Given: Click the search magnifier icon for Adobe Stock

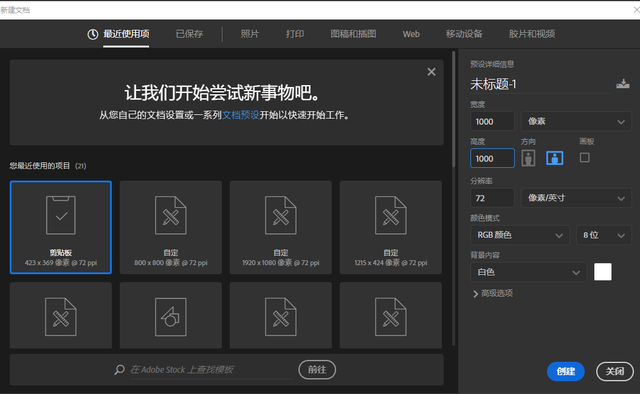Looking at the screenshot, I should [119, 370].
